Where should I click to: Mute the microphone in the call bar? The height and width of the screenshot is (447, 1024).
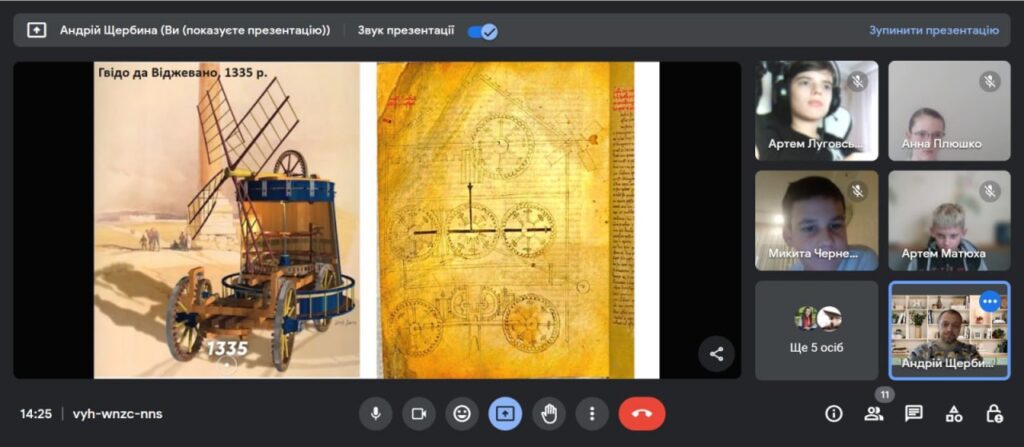coord(376,413)
